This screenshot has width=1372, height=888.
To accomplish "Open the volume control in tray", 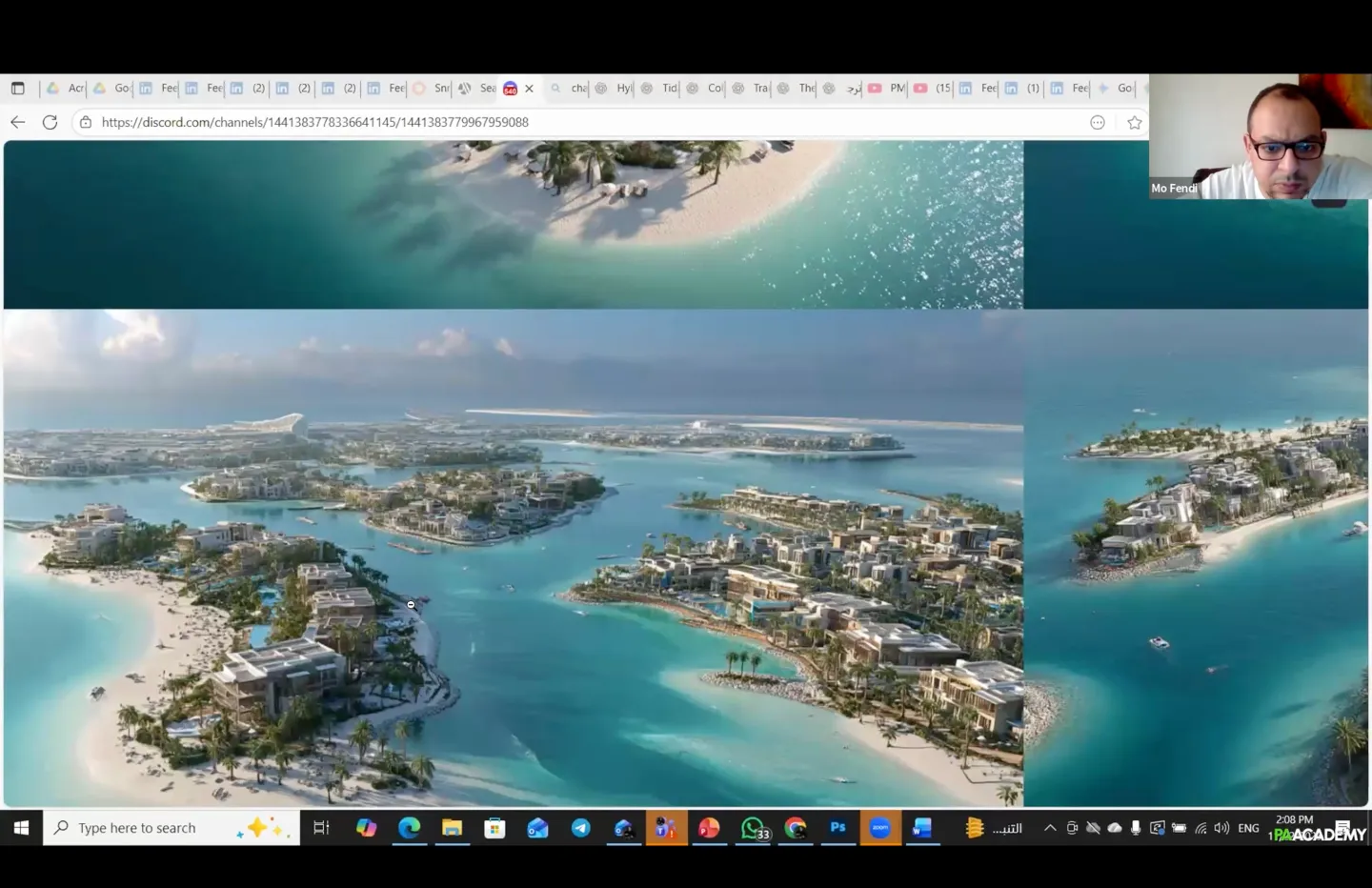I will (1221, 828).
